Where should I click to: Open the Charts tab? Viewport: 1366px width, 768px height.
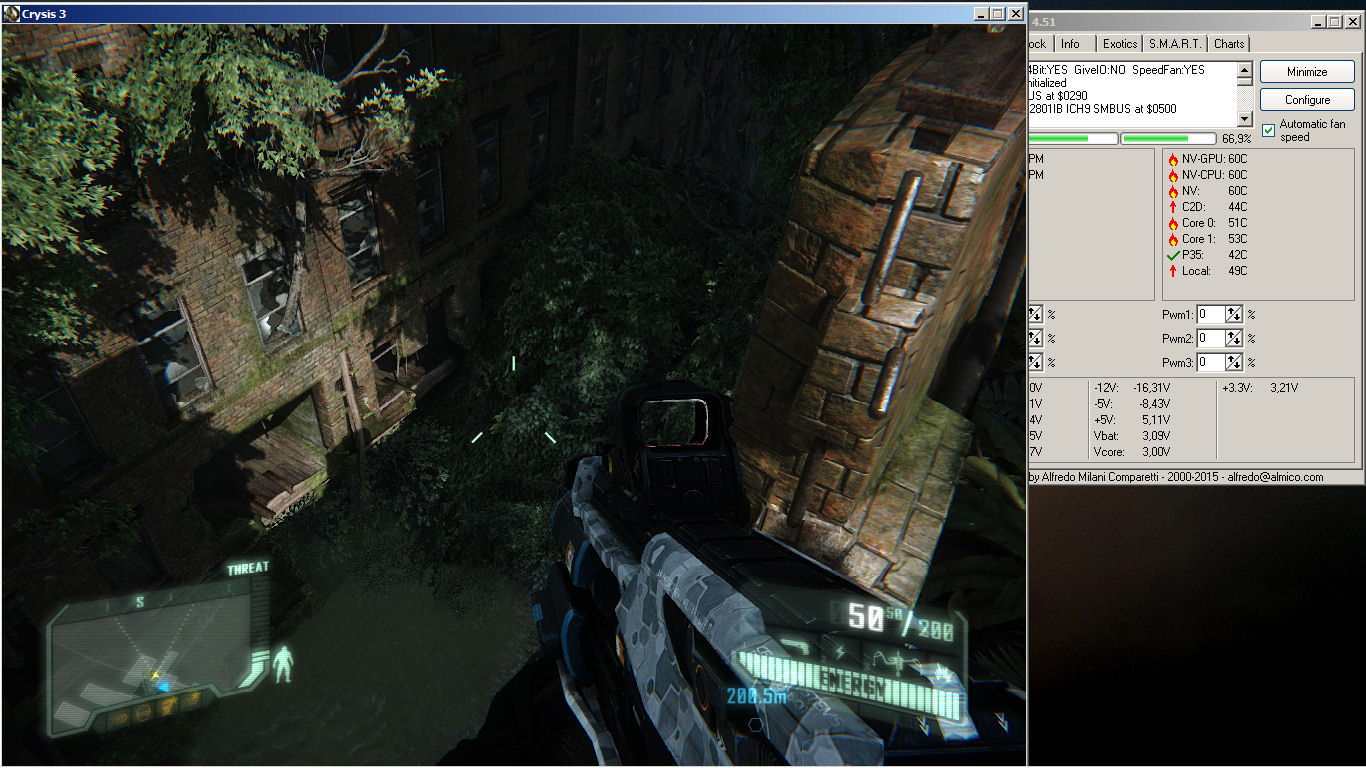[1229, 44]
